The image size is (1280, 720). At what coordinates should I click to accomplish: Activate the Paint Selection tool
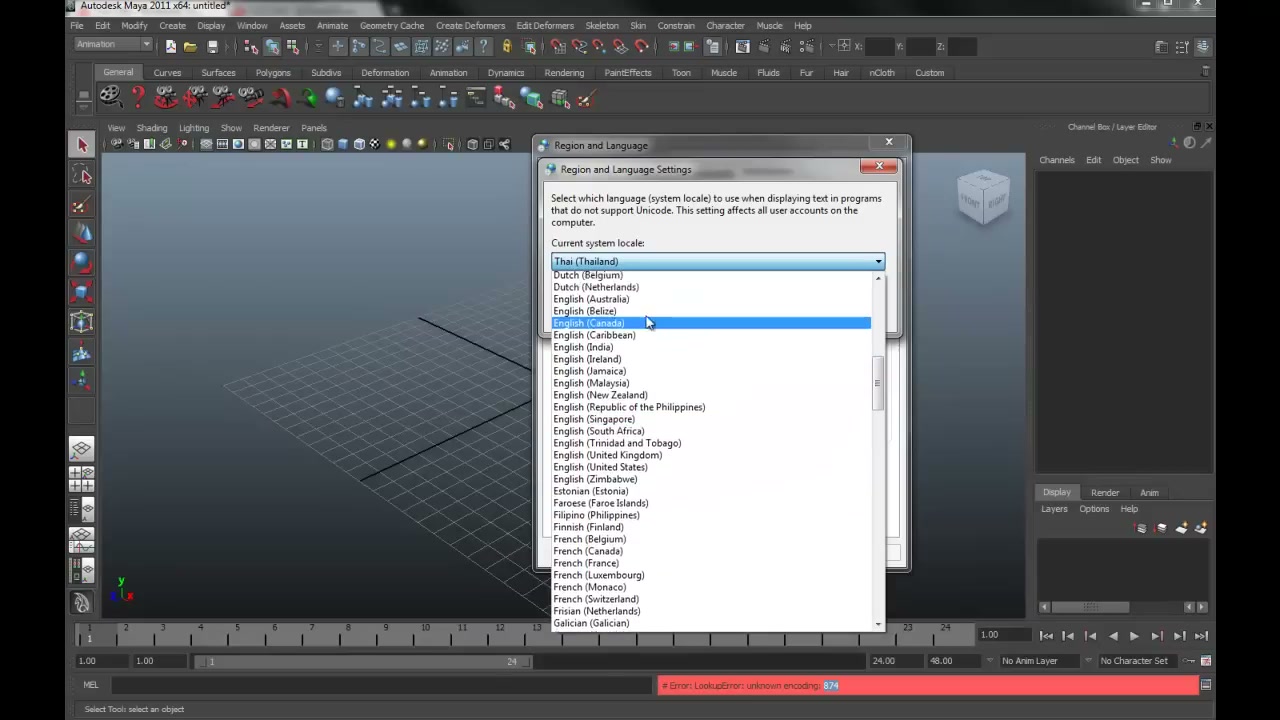pyautogui.click(x=82, y=205)
